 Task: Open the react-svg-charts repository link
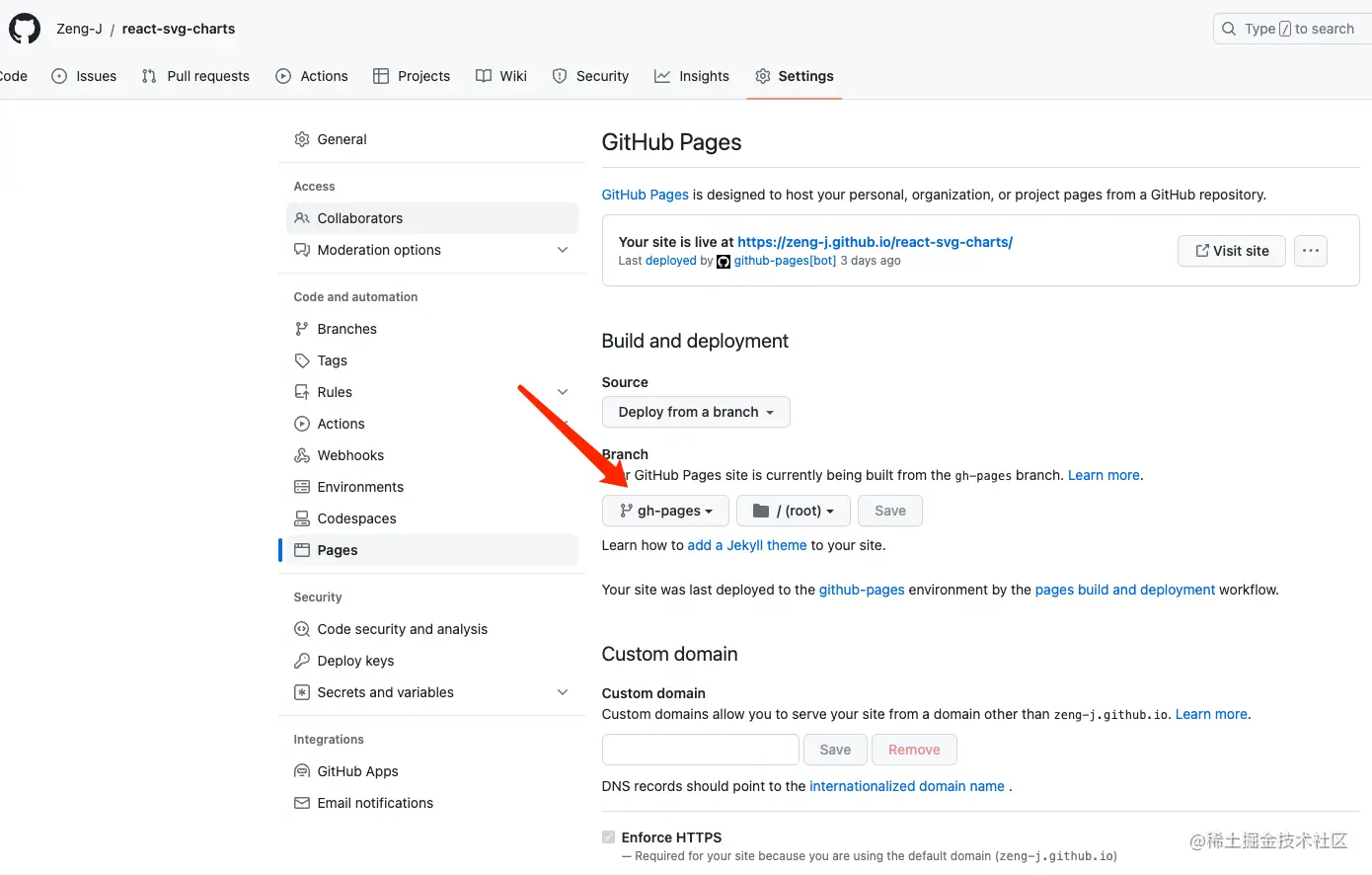pos(179,29)
